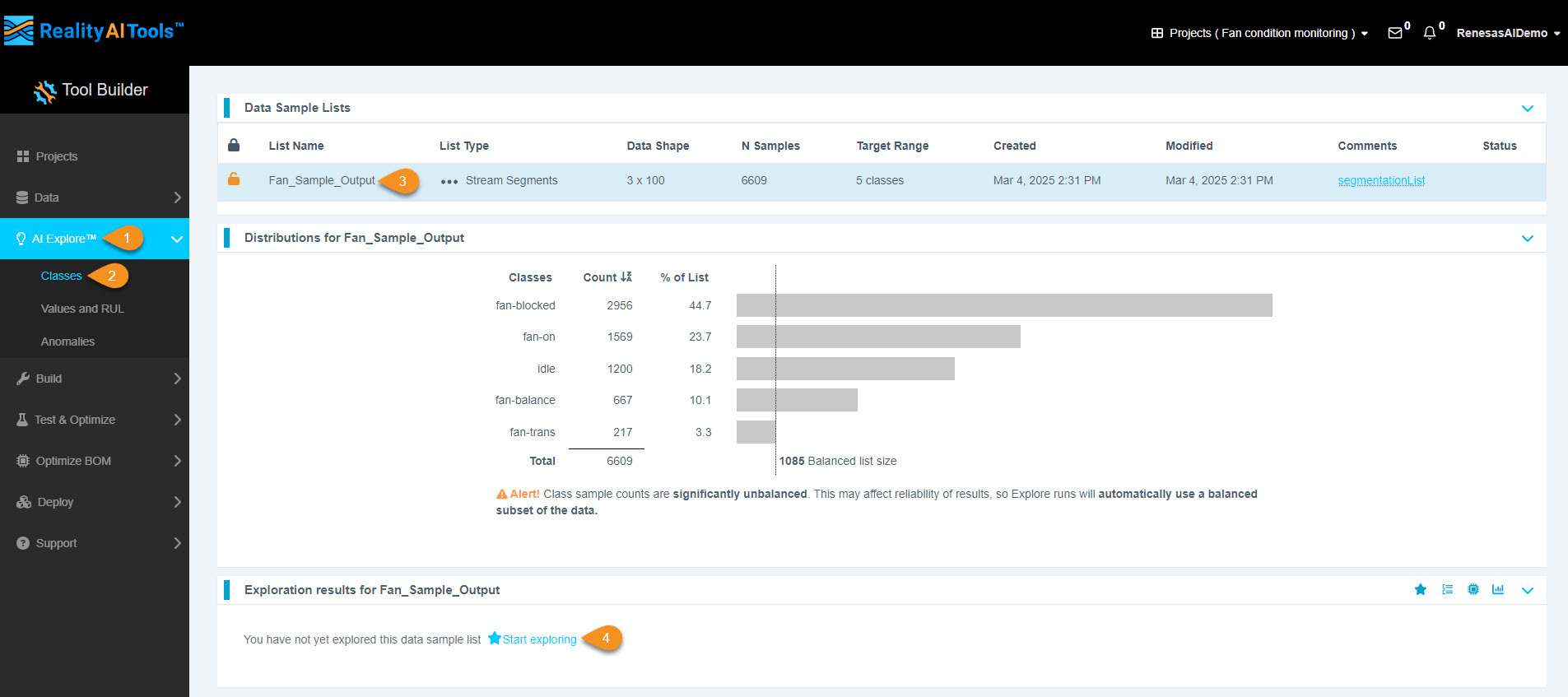Click the list view icon in Exploration results
This screenshot has width=1568, height=697.
pyautogui.click(x=1447, y=589)
